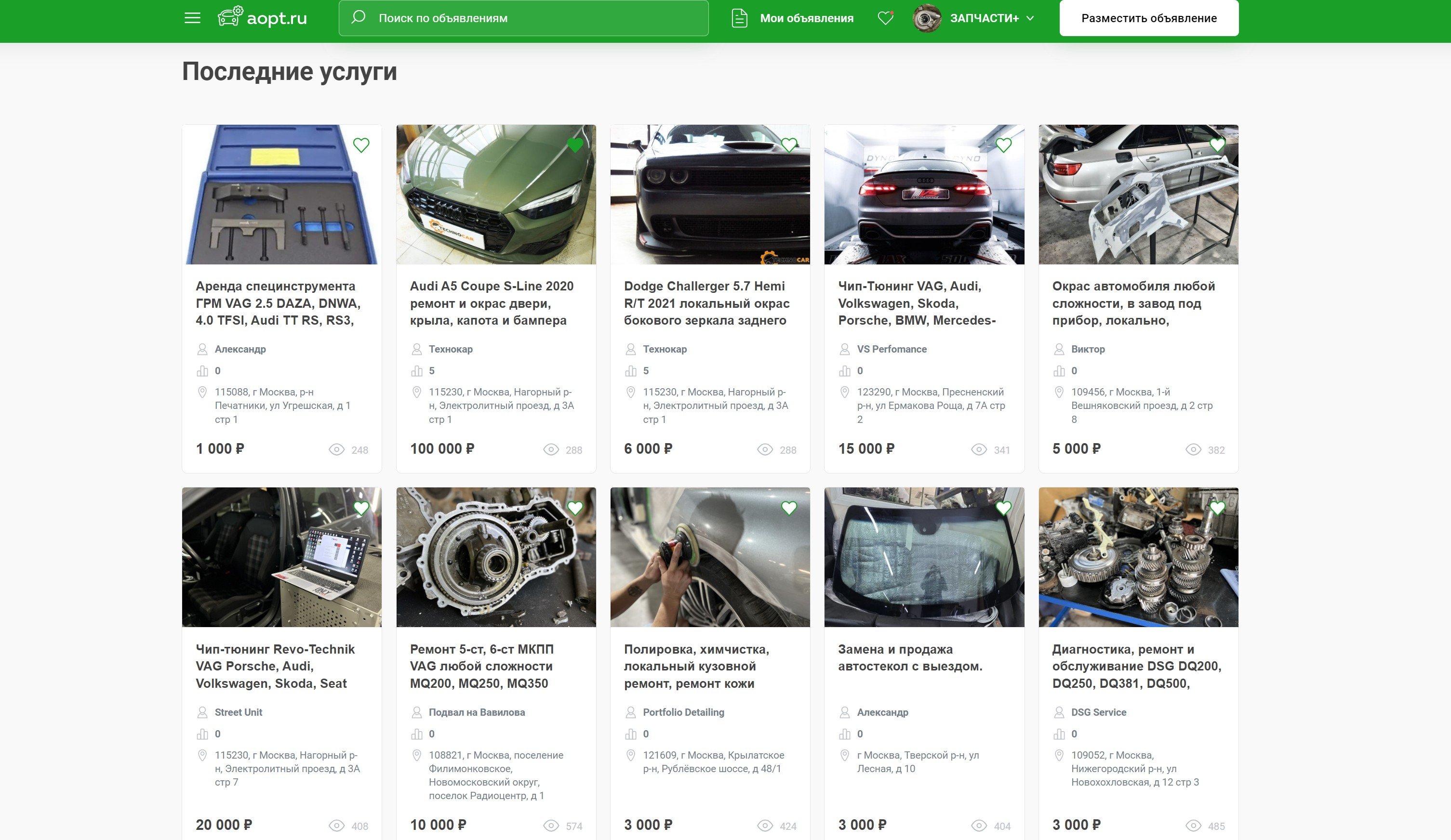Click Разместить объявление button

point(1148,18)
